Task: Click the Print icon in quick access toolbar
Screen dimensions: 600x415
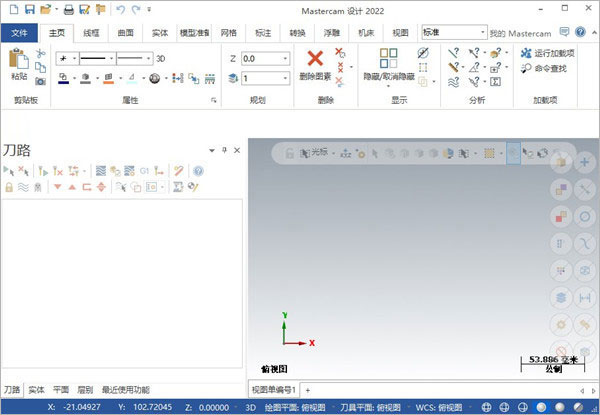Action: pos(69,10)
